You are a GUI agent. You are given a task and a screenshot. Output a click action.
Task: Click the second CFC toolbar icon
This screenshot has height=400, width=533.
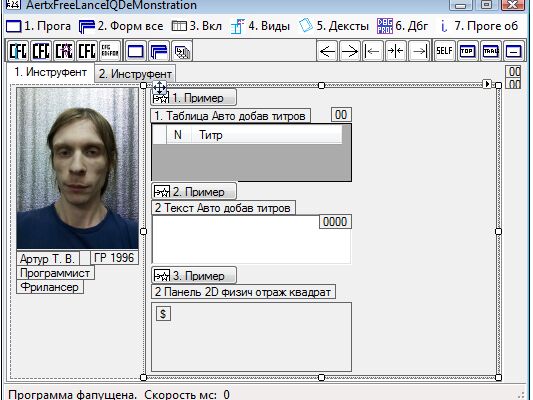coord(41,51)
